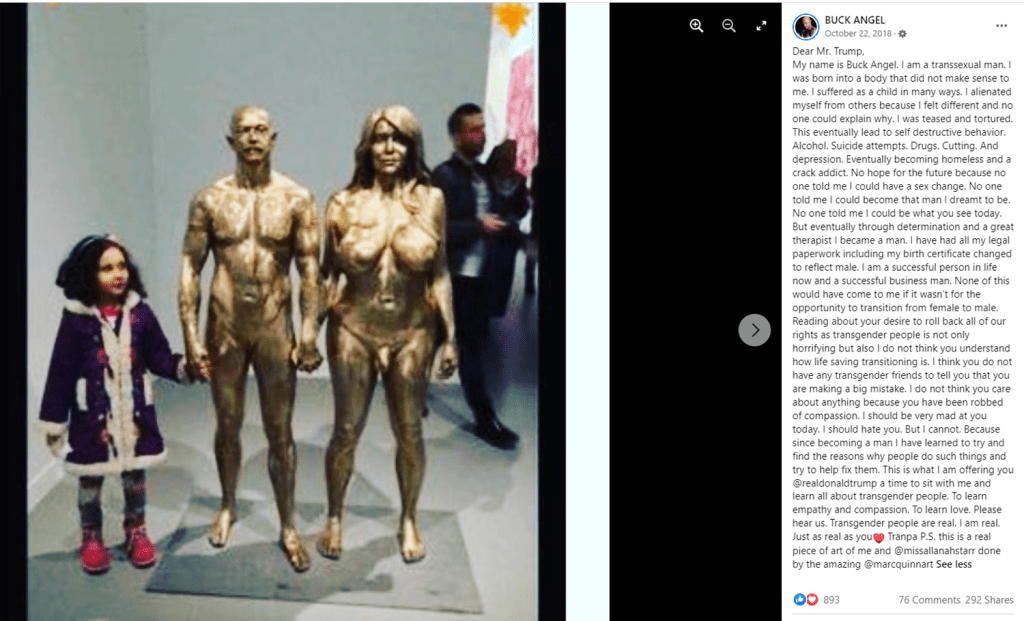Show who reacted with 893 count
The image size is (1024, 621).
(831, 599)
